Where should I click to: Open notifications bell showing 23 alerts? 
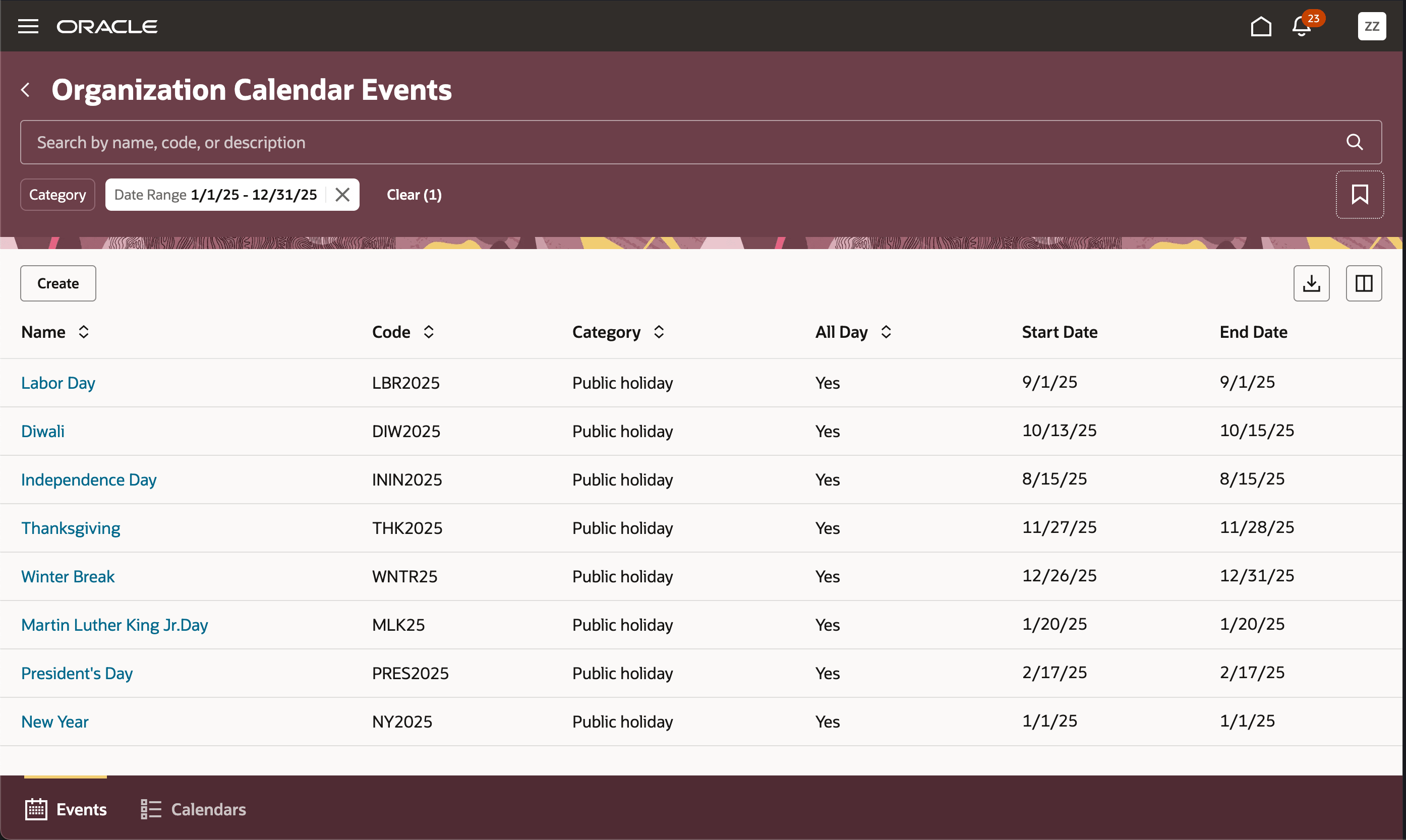(1300, 26)
